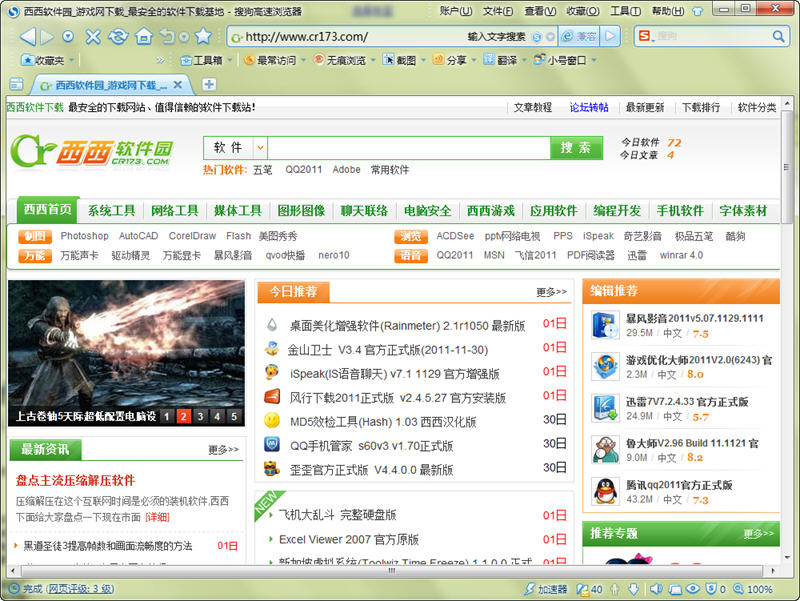The image size is (800, 601).
Task: Stop loading with the X toolbar icon
Action: pyautogui.click(x=93, y=36)
